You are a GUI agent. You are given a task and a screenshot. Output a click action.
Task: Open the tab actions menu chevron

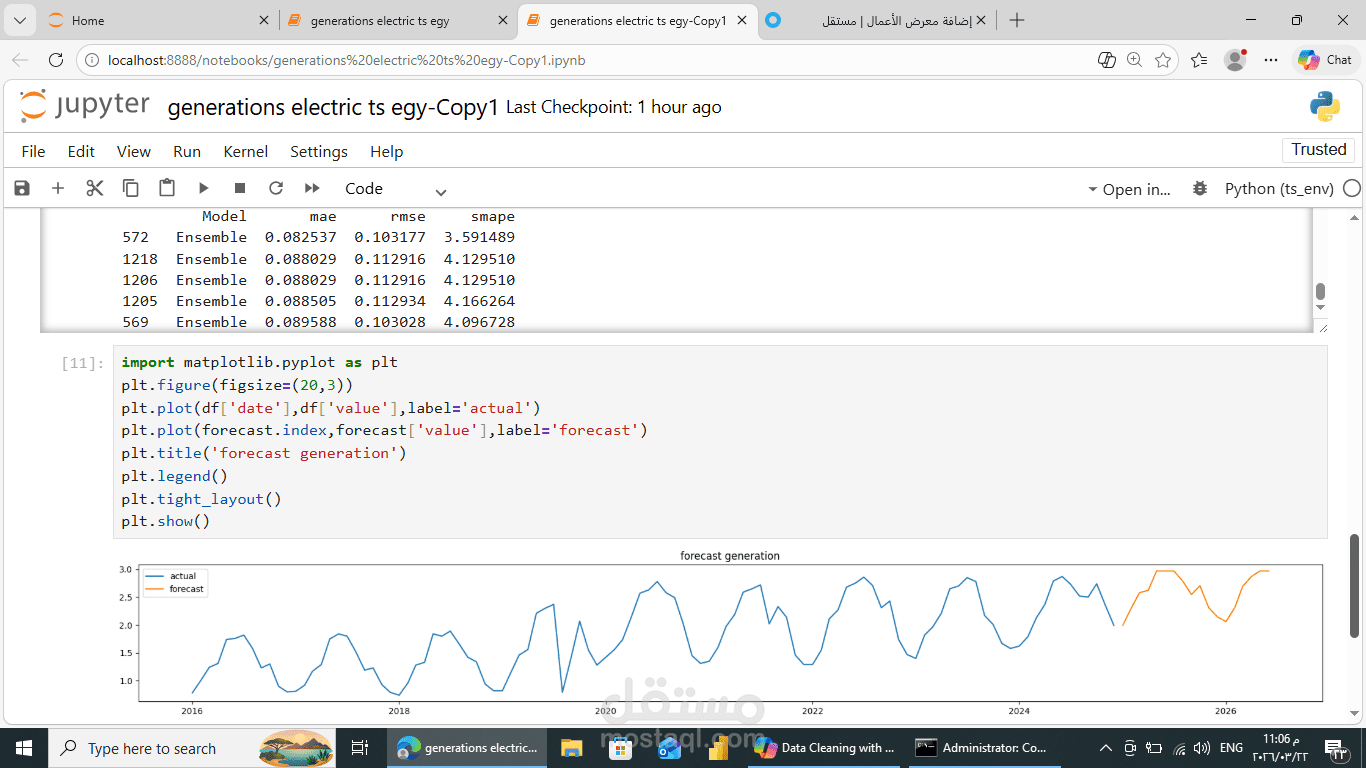tap(20, 20)
